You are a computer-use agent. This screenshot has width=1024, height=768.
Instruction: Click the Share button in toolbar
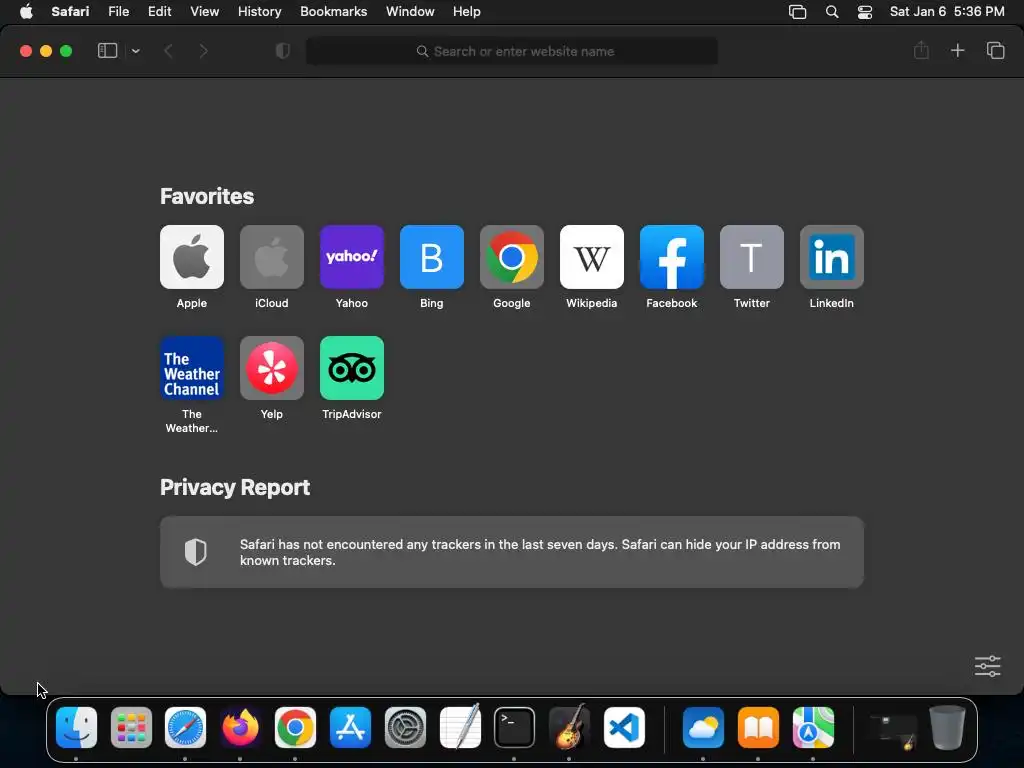(921, 50)
